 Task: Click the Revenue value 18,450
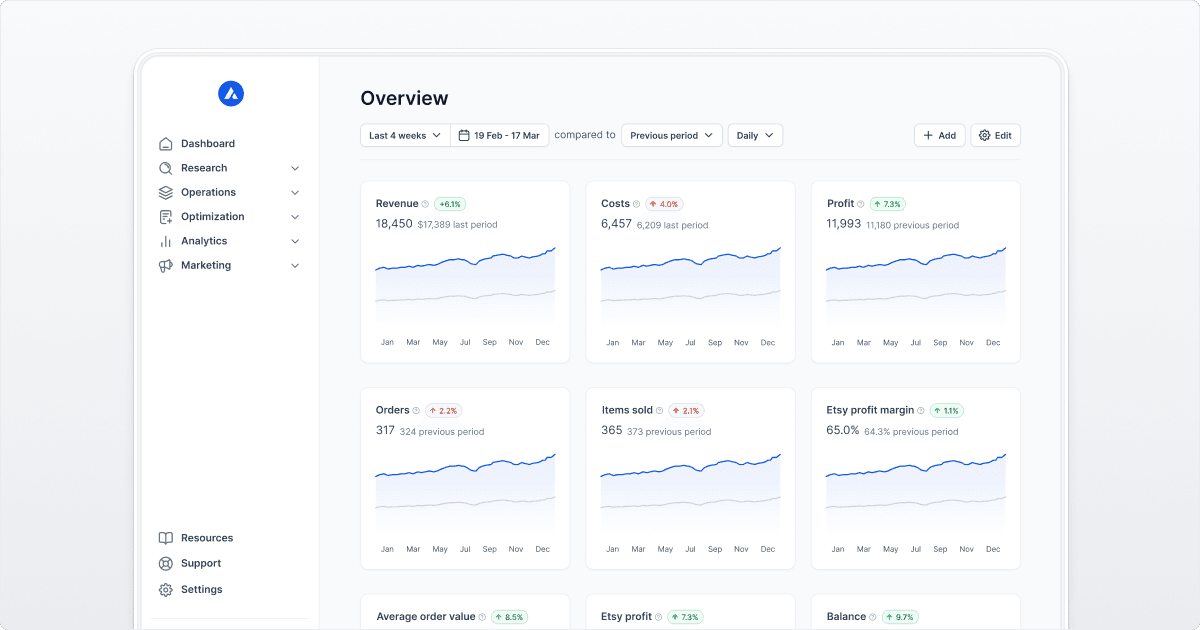[x=394, y=224]
